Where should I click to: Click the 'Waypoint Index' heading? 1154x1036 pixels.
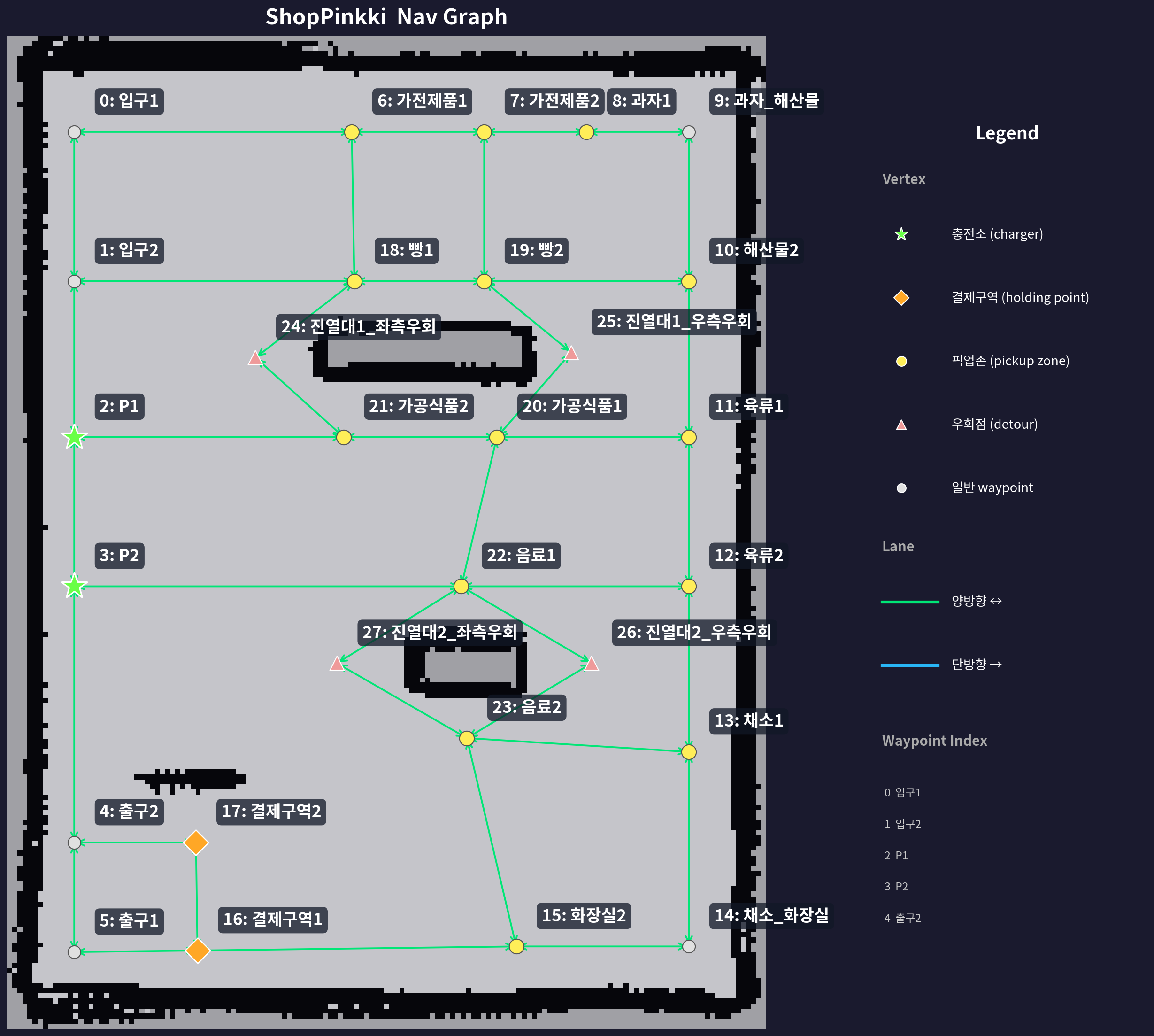[934, 741]
